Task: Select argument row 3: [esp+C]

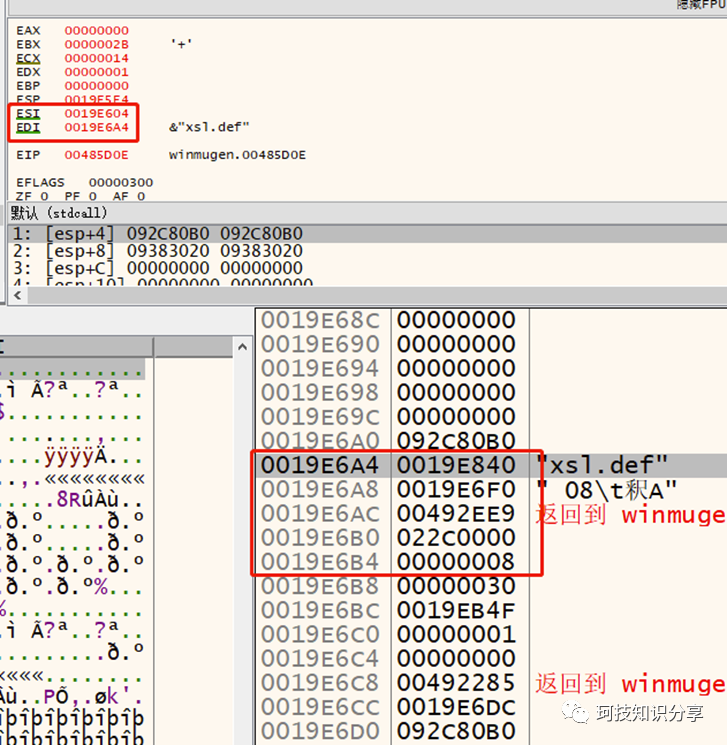Action: coord(367,268)
